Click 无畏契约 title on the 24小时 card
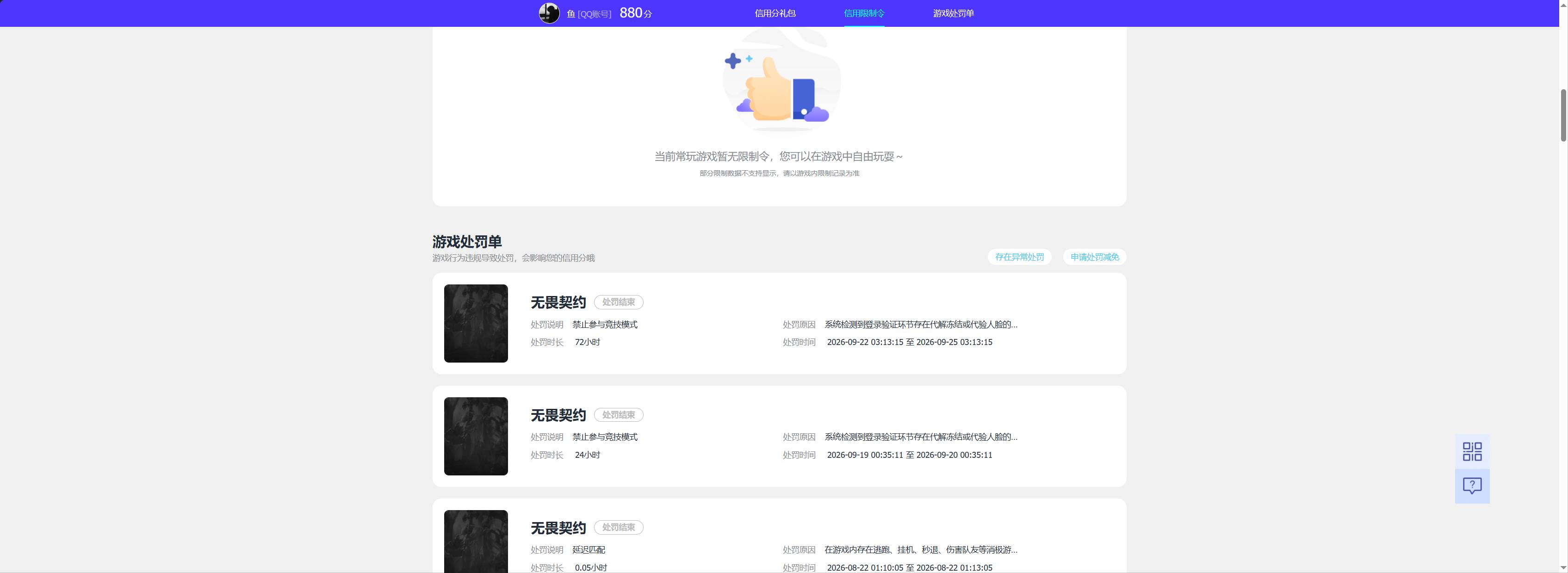This screenshot has width=1568, height=573. pos(558,415)
